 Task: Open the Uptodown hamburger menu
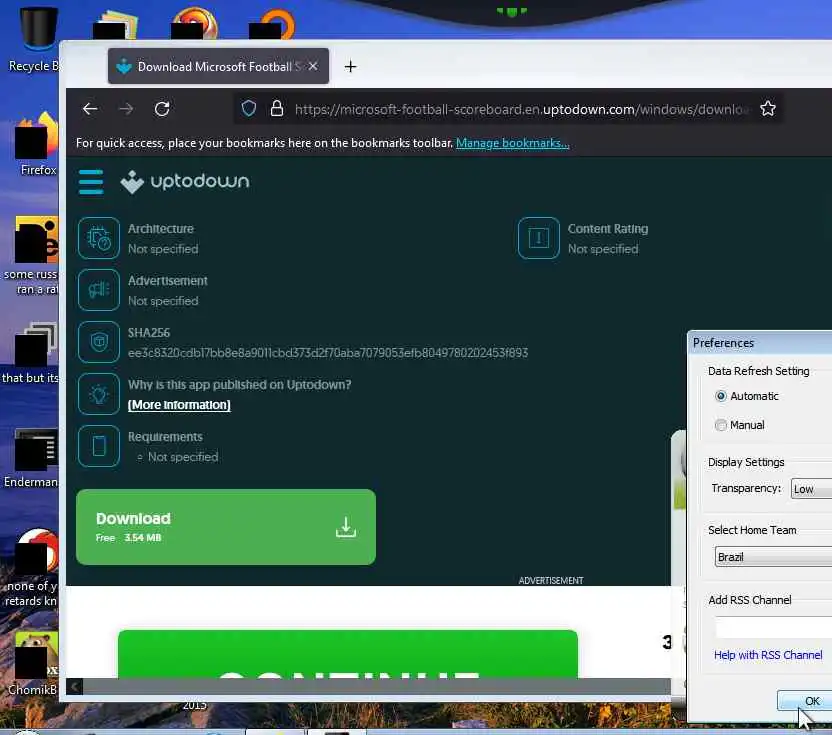(x=91, y=182)
